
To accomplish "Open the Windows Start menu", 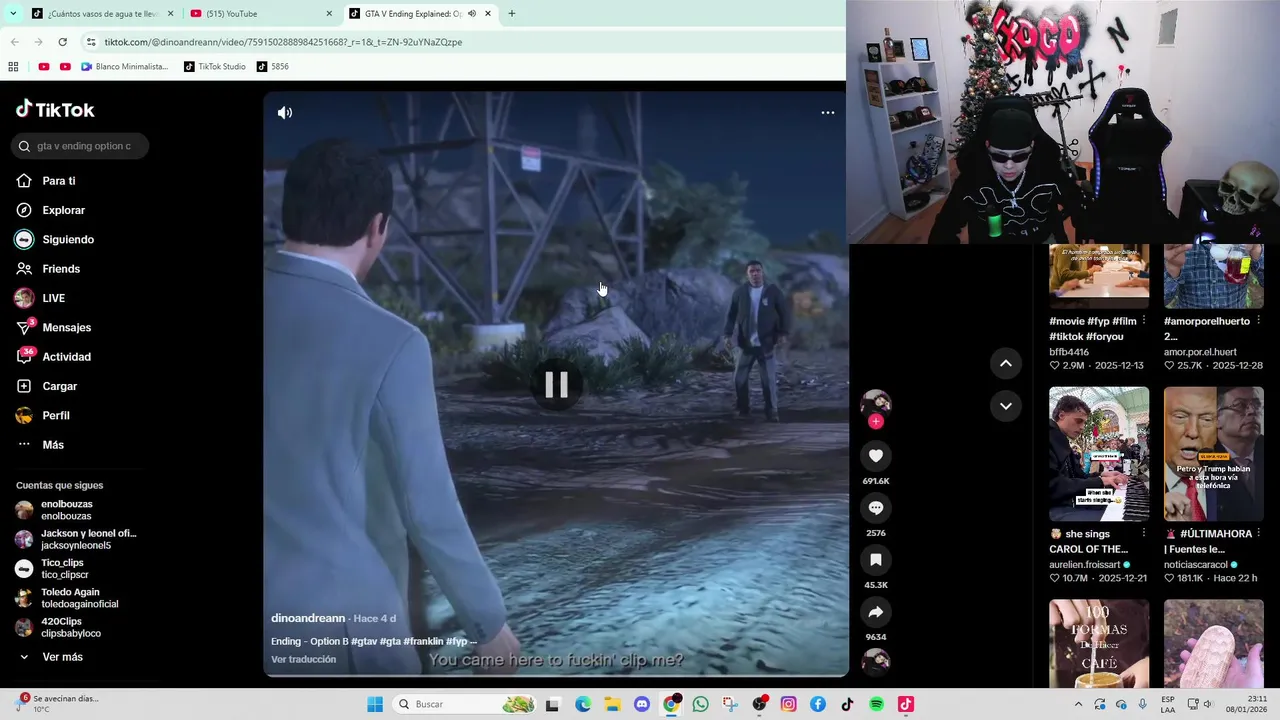I will [375, 704].
